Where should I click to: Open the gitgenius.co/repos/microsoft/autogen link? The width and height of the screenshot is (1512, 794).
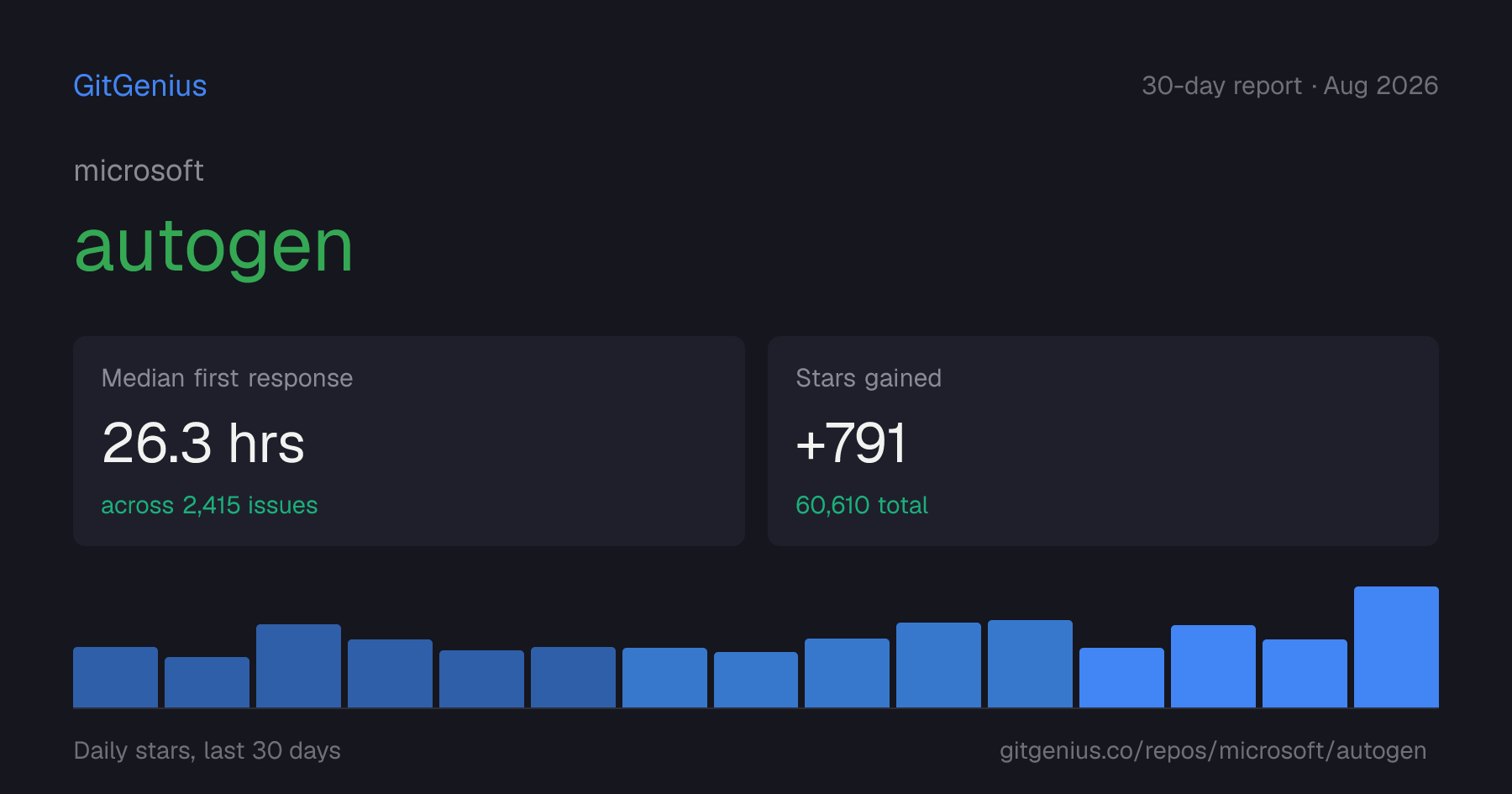coord(1213,750)
